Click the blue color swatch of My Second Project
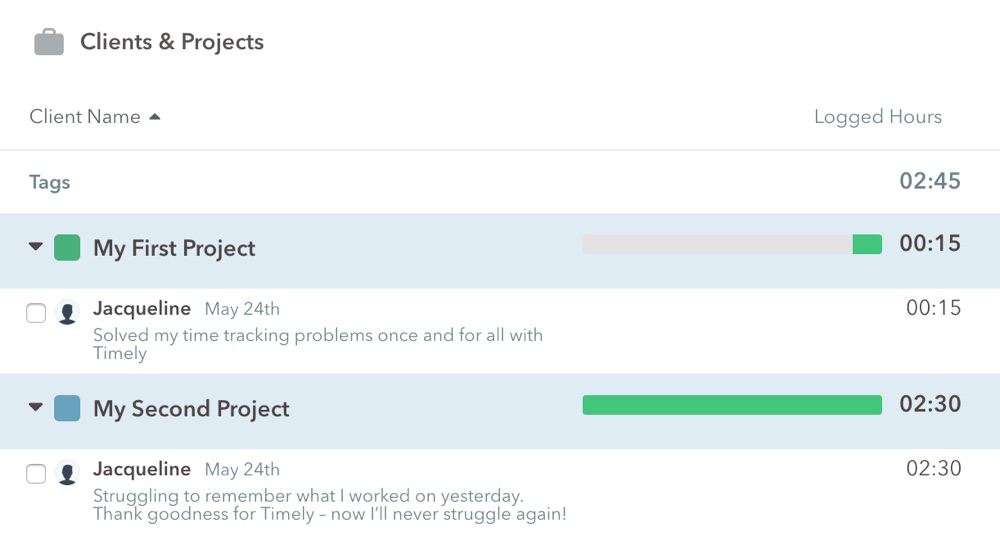 67,408
